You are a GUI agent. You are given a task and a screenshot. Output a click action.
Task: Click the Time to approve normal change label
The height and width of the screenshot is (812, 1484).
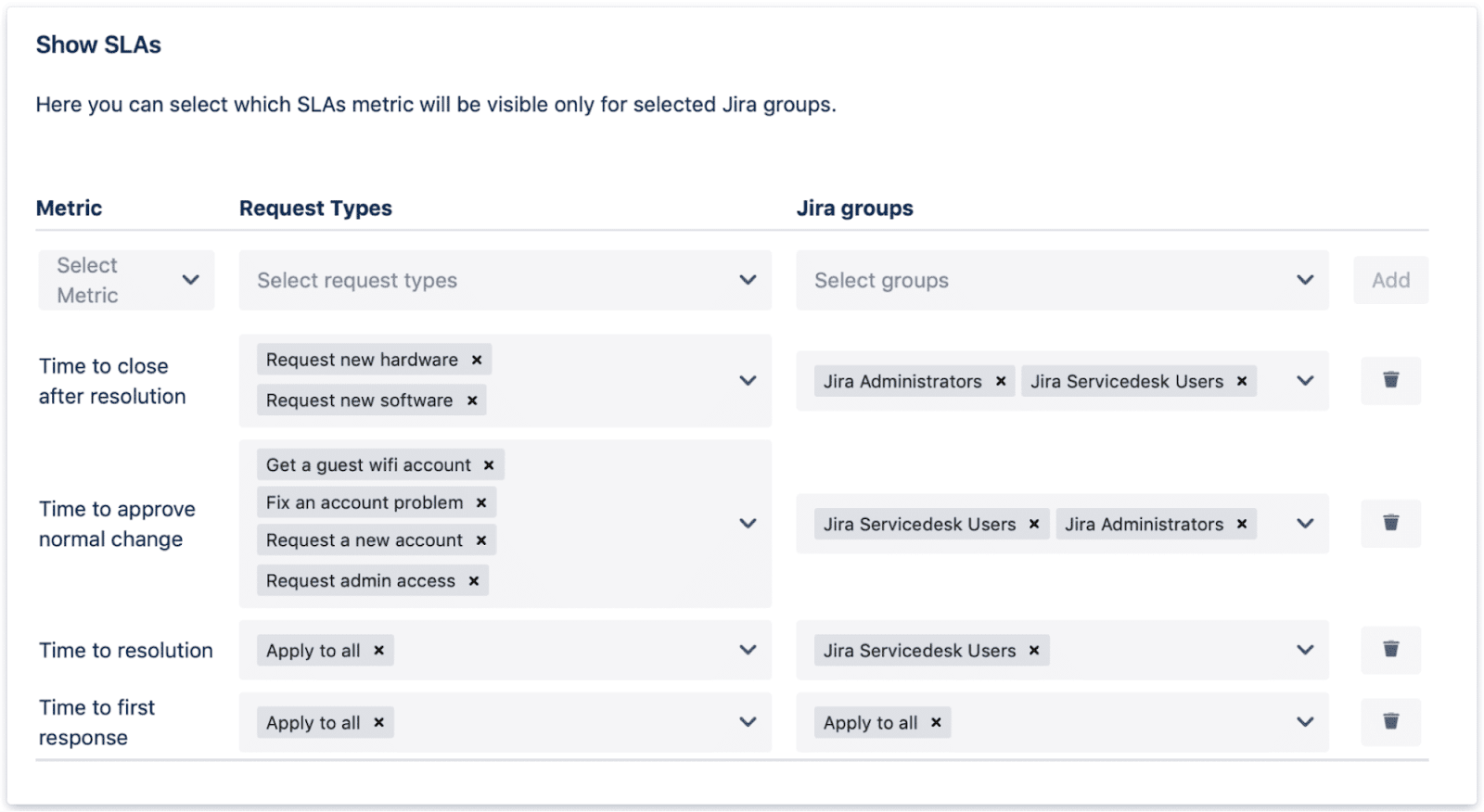click(x=117, y=524)
